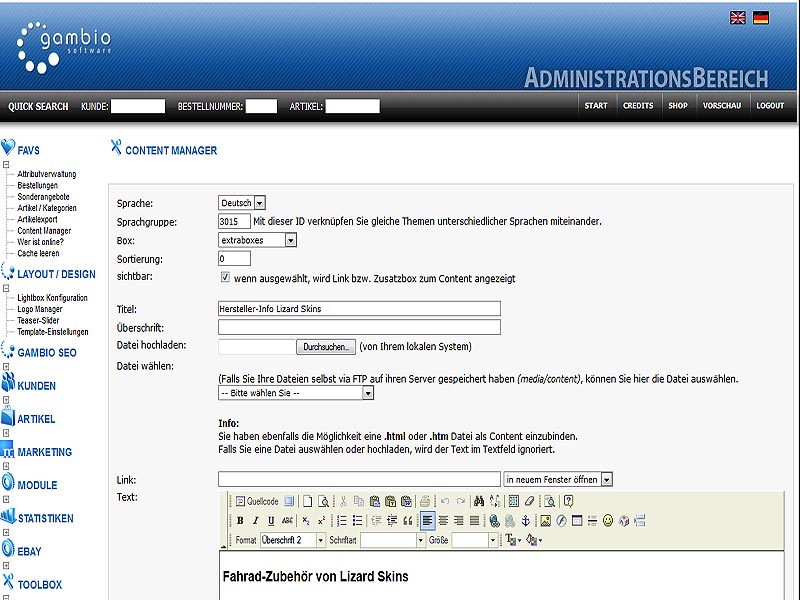Click the New Page icon in editor

[307, 501]
